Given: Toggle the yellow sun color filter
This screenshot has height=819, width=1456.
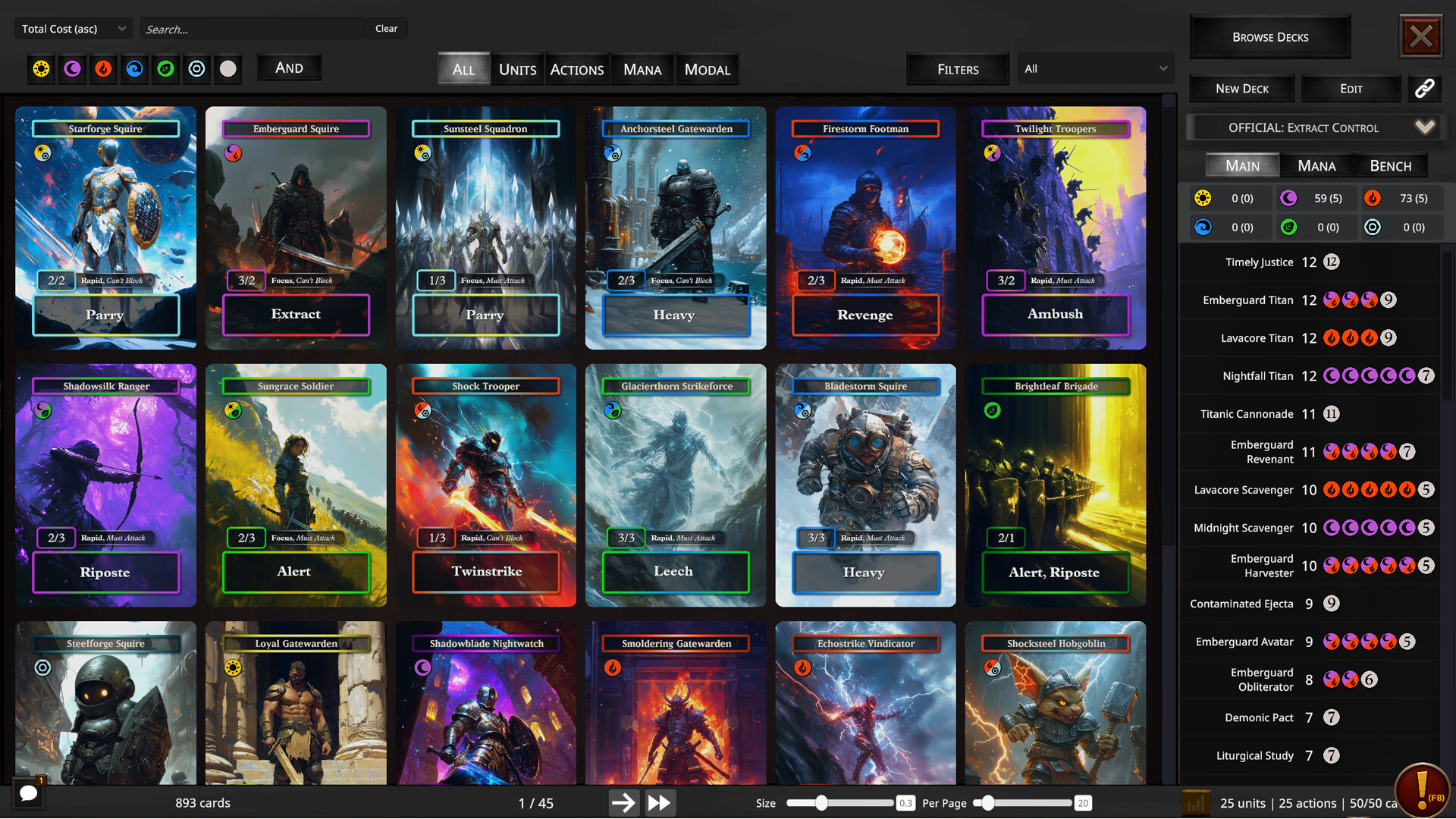Looking at the screenshot, I should coord(41,69).
